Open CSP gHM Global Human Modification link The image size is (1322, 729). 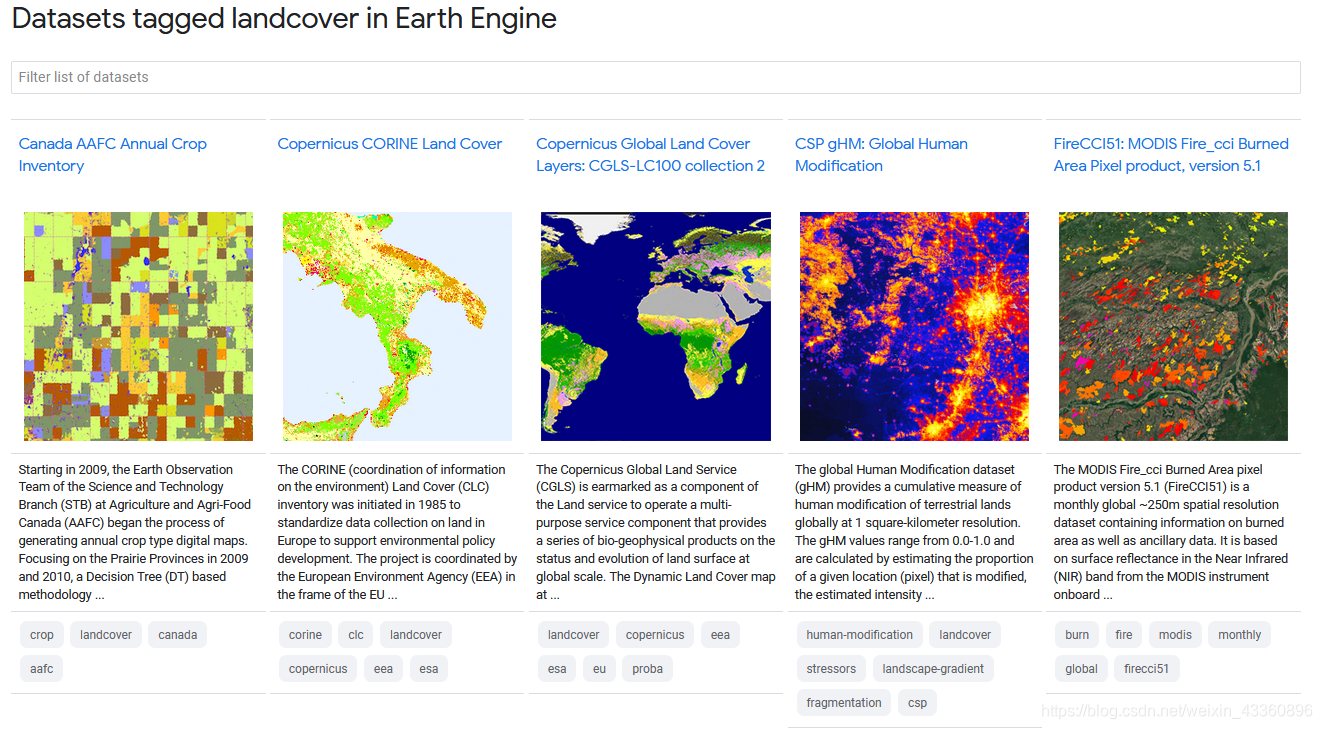click(881, 155)
